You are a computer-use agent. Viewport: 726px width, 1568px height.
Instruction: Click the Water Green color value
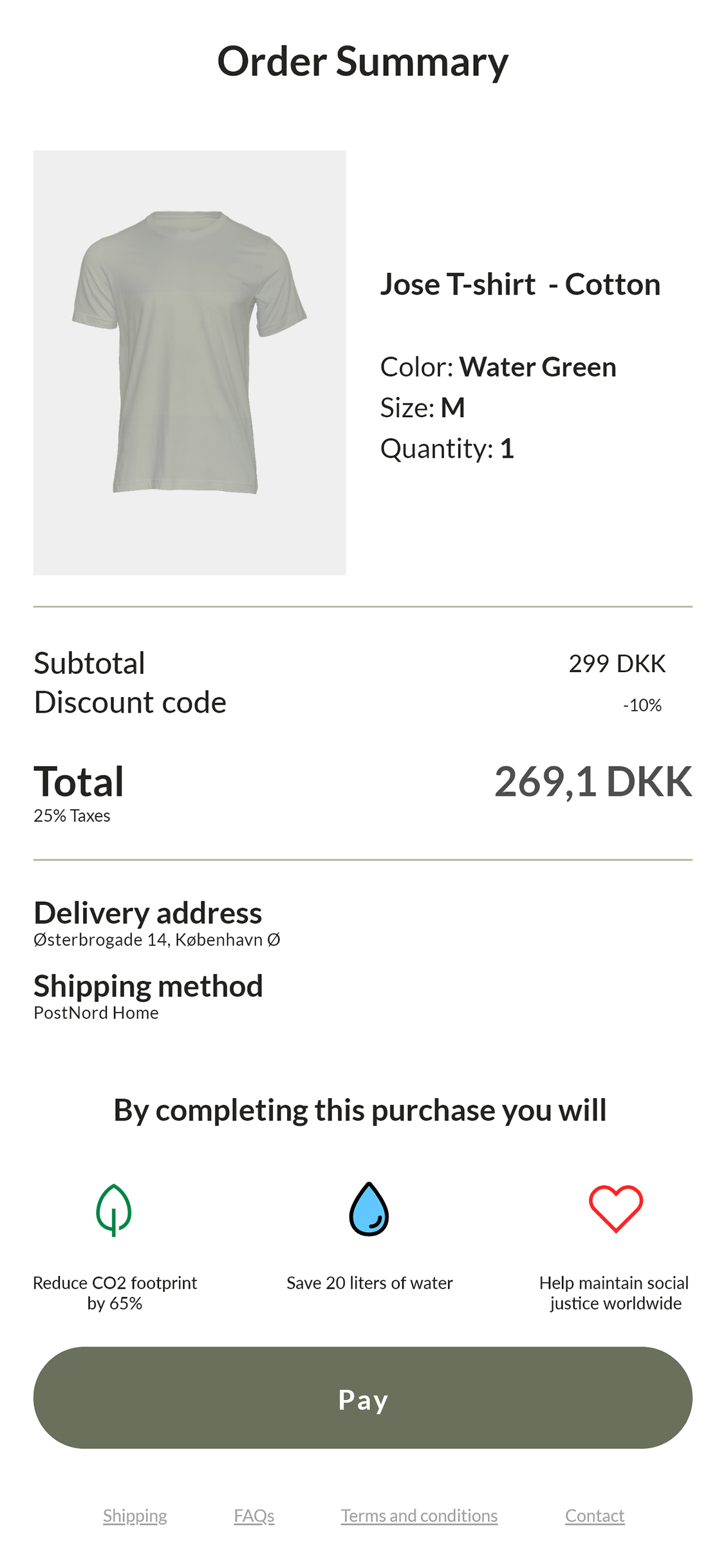(x=537, y=367)
